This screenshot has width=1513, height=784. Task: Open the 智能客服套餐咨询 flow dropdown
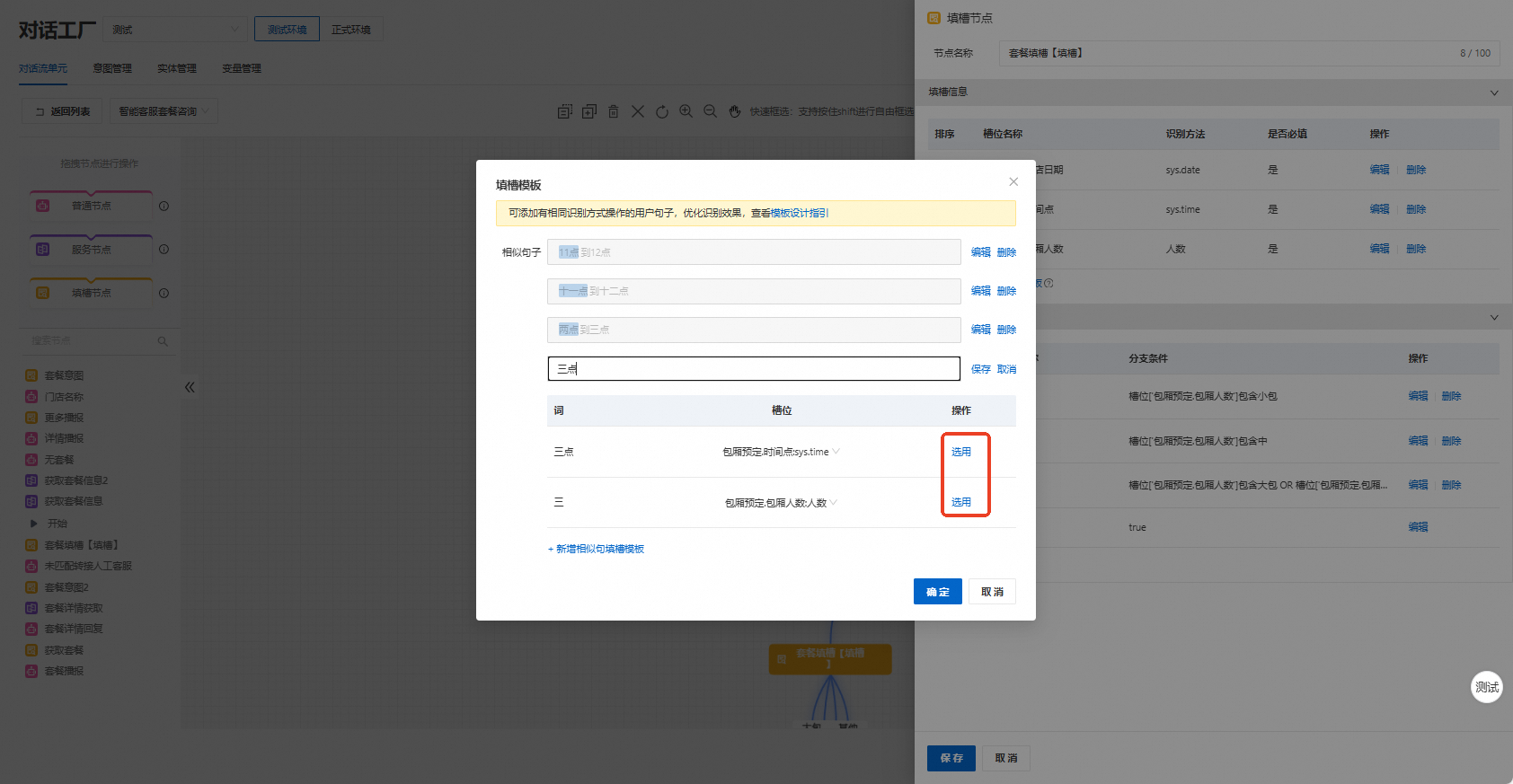coord(164,111)
